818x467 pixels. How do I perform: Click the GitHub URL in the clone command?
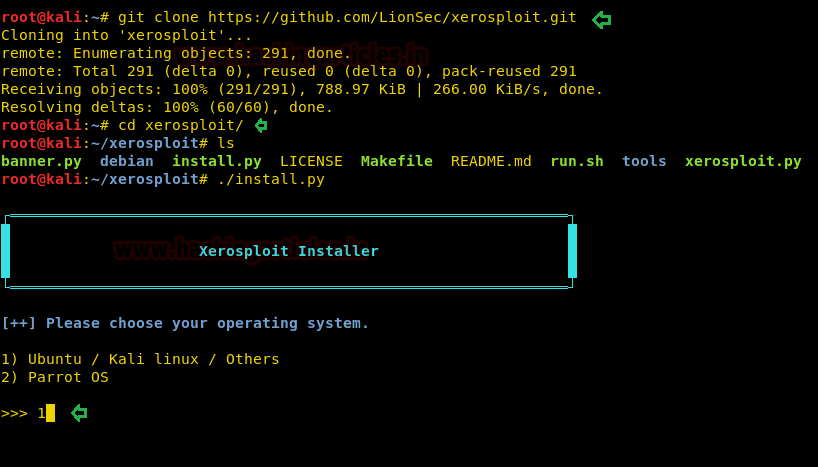point(392,17)
